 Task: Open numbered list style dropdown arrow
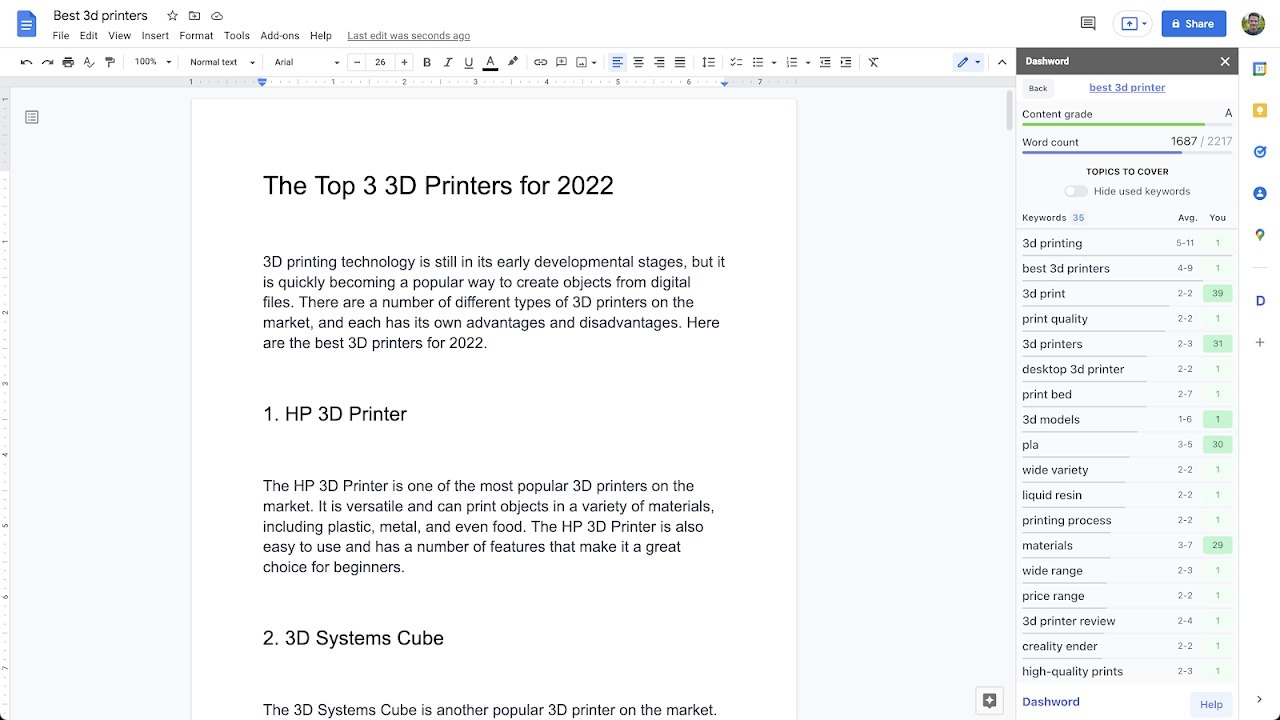click(808, 62)
